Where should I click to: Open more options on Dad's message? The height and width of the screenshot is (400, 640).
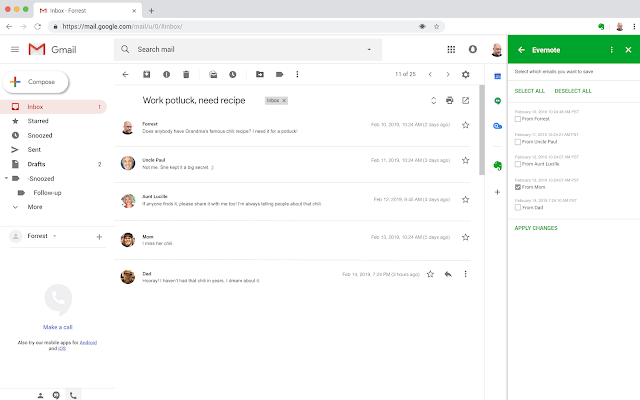coord(465,274)
